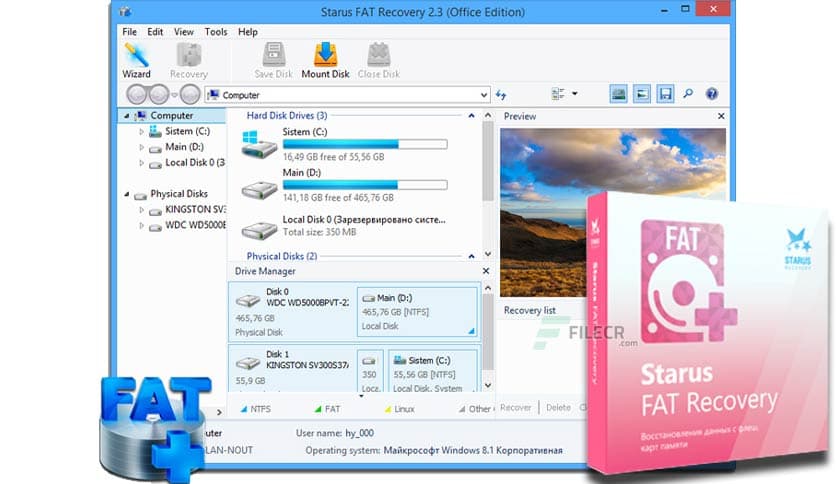Collapse the Computer tree node

[x=126, y=116]
